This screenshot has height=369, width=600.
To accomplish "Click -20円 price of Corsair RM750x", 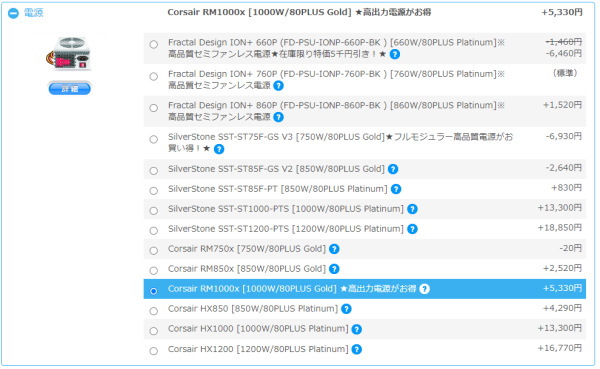I will [x=571, y=248].
